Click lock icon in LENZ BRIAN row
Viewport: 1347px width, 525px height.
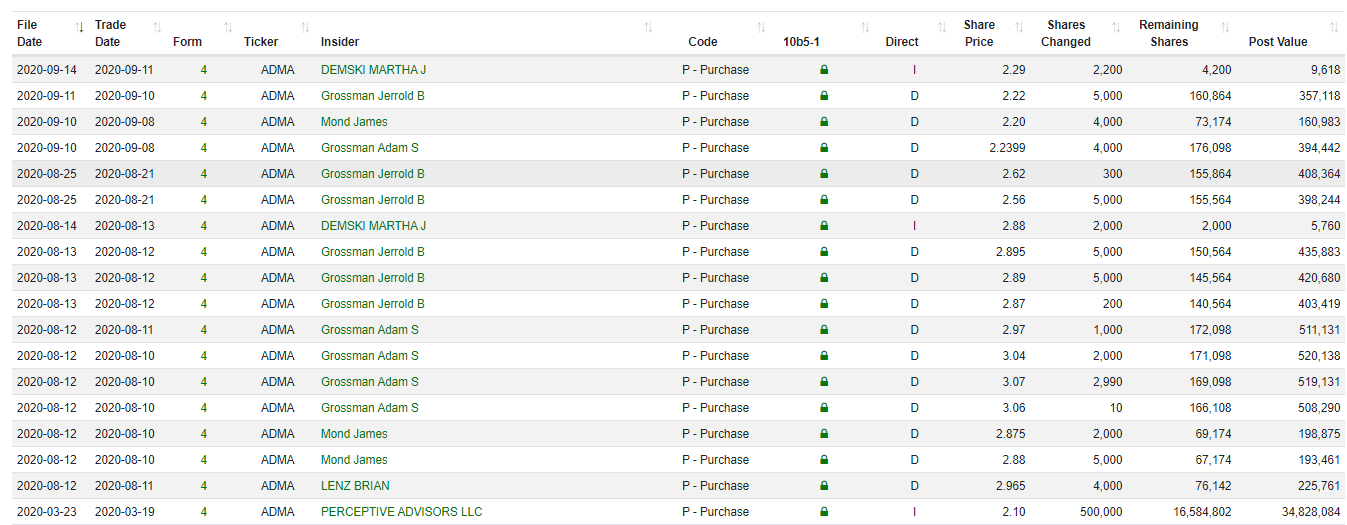click(x=824, y=486)
